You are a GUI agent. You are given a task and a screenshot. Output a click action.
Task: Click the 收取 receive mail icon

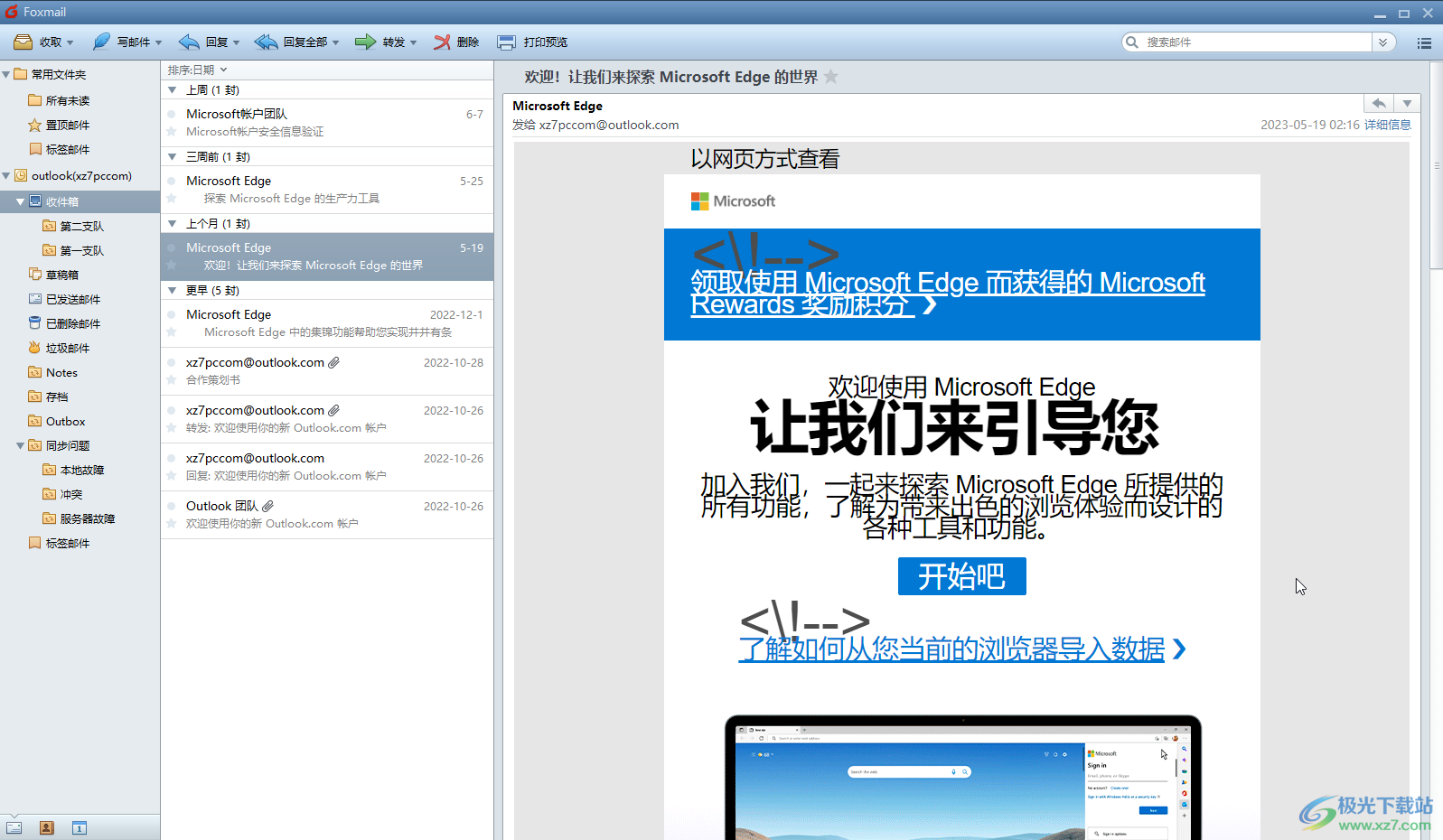(23, 42)
